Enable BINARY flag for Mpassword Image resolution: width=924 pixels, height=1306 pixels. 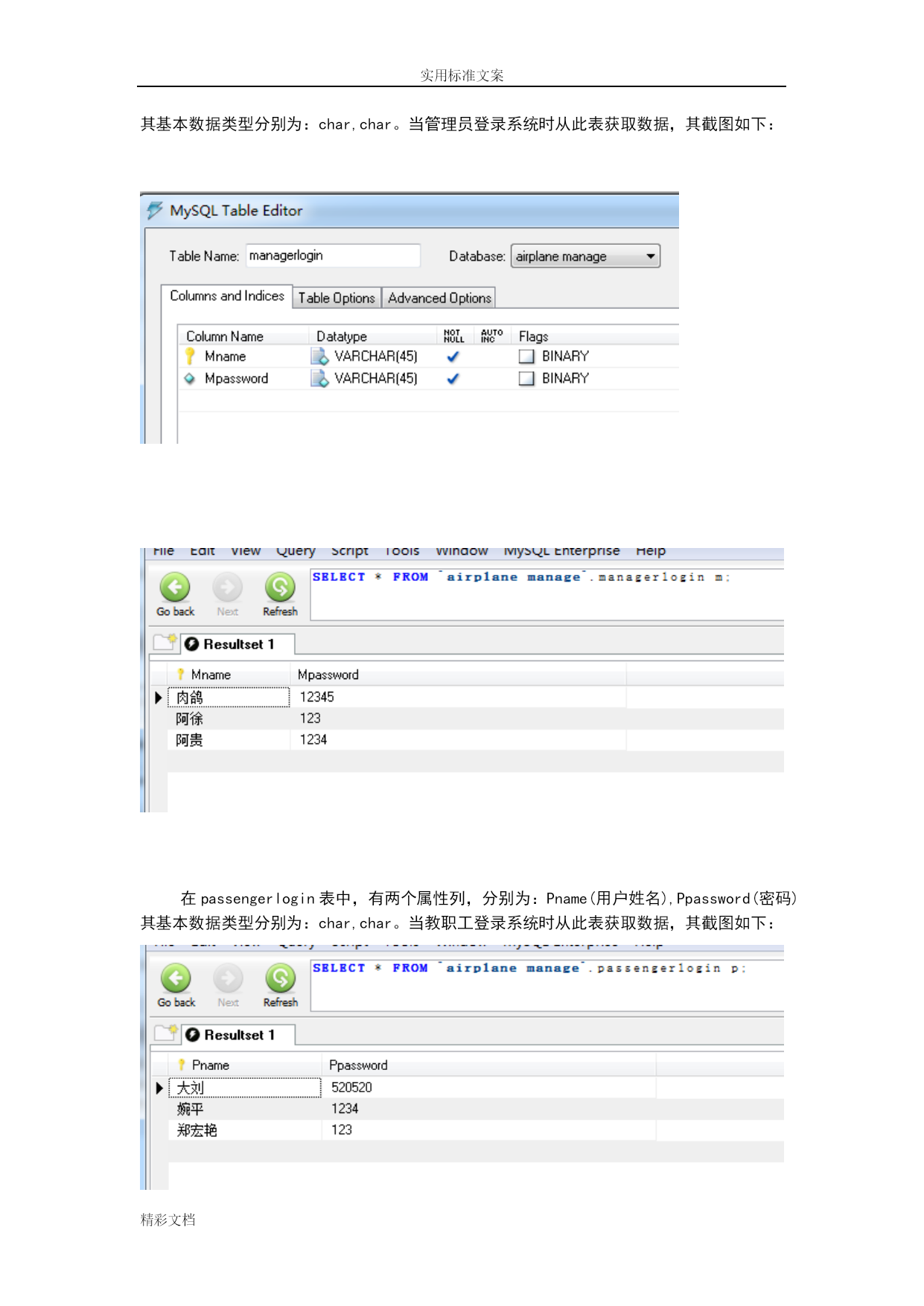tap(526, 378)
